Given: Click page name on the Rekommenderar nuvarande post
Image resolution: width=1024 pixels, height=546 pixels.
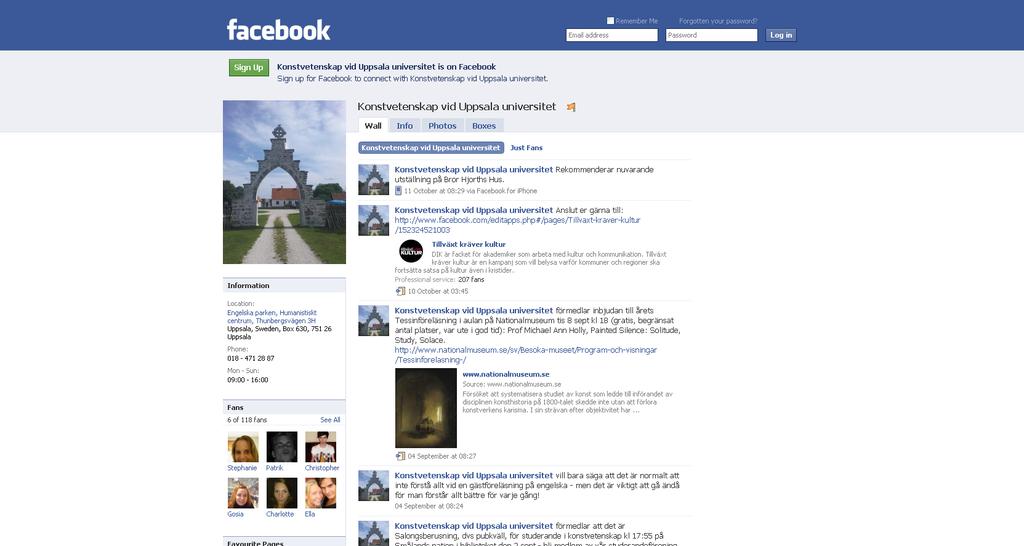Looking at the screenshot, I should point(473,169).
